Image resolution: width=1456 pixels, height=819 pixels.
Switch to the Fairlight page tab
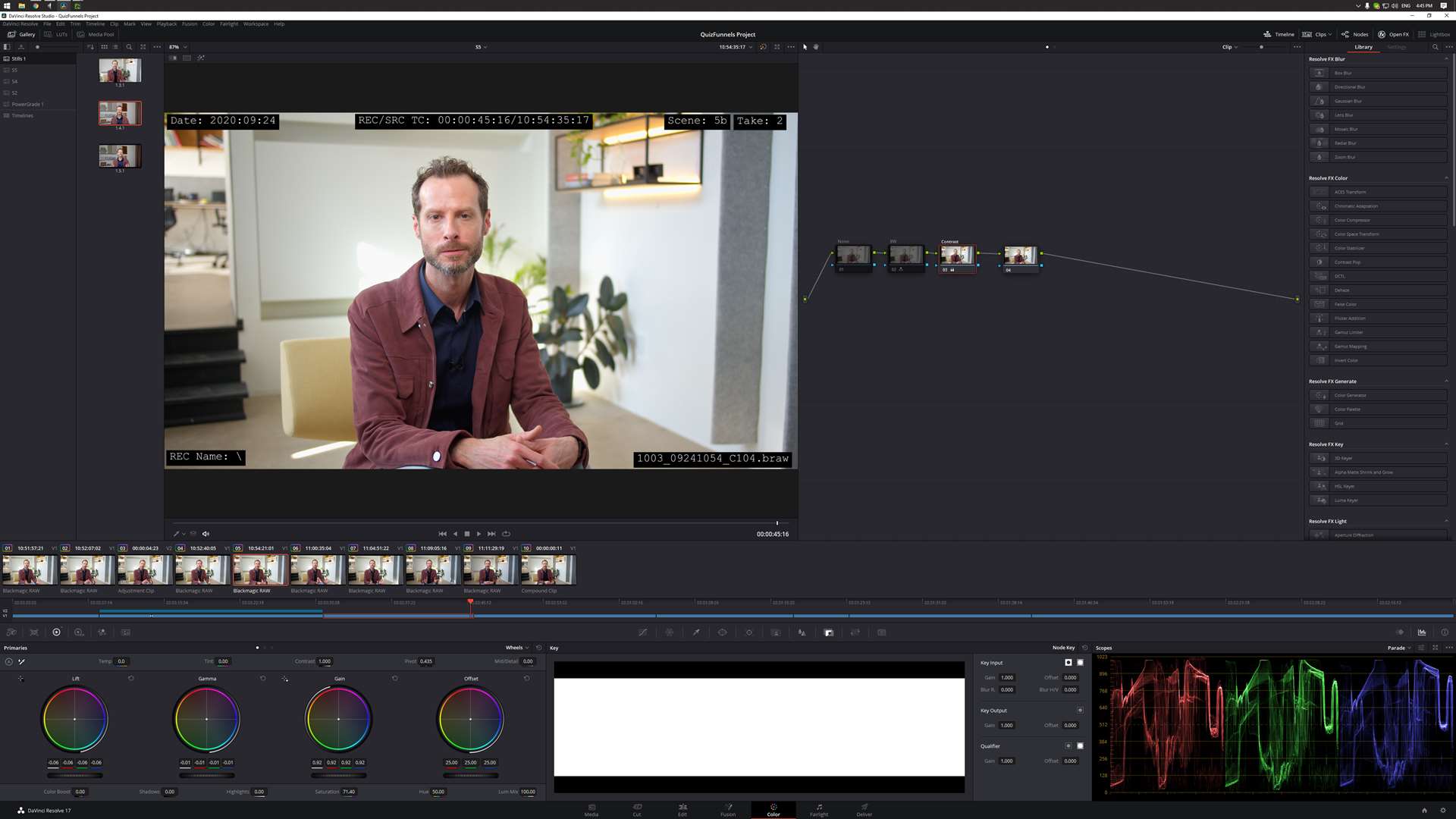[819, 810]
